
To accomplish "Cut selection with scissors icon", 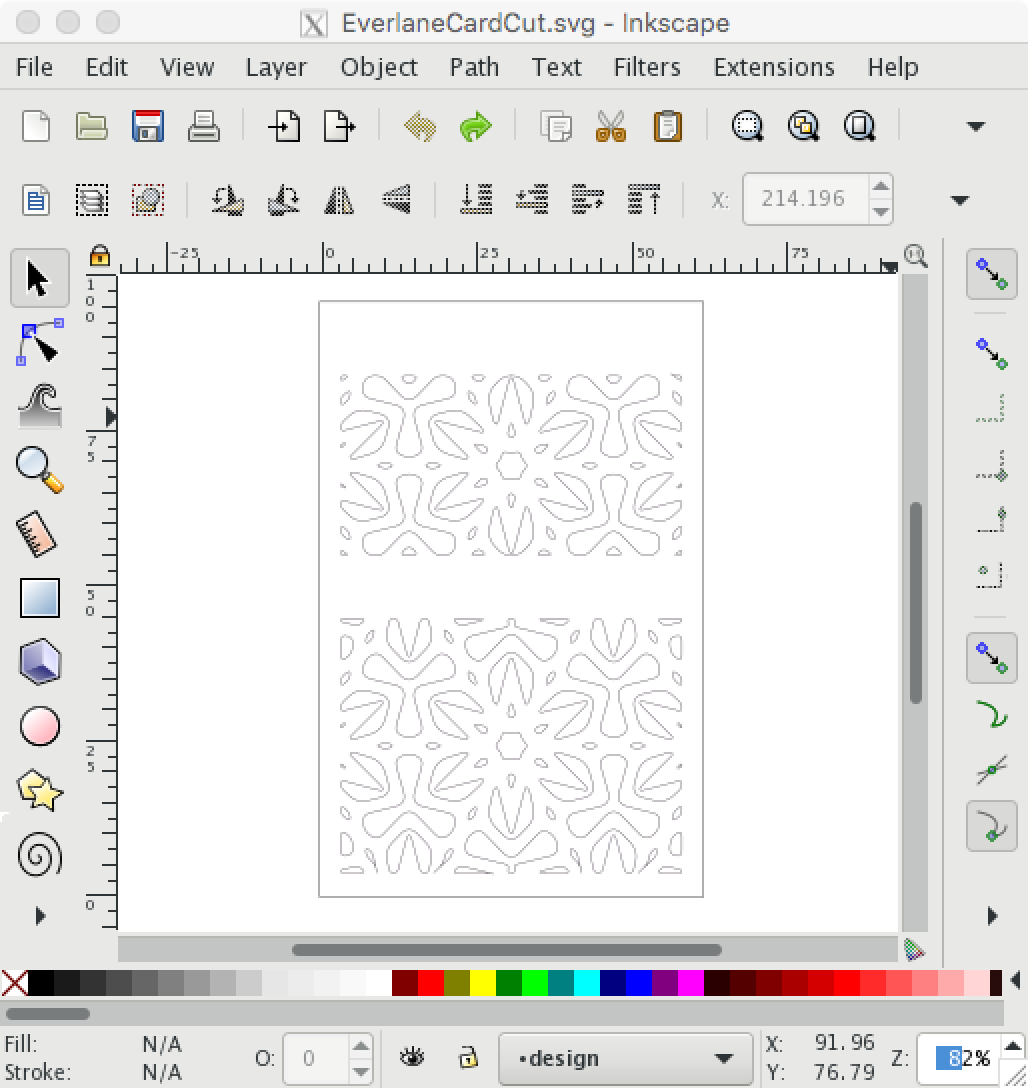I will coord(611,126).
